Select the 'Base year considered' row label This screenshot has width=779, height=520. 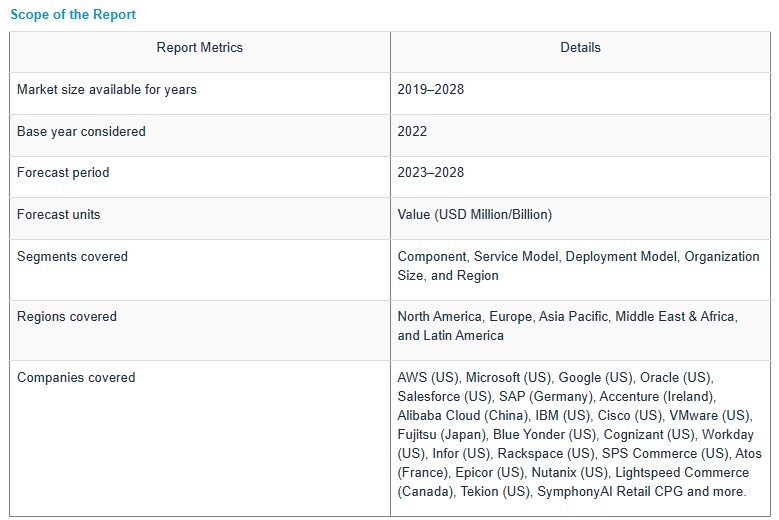click(x=81, y=131)
